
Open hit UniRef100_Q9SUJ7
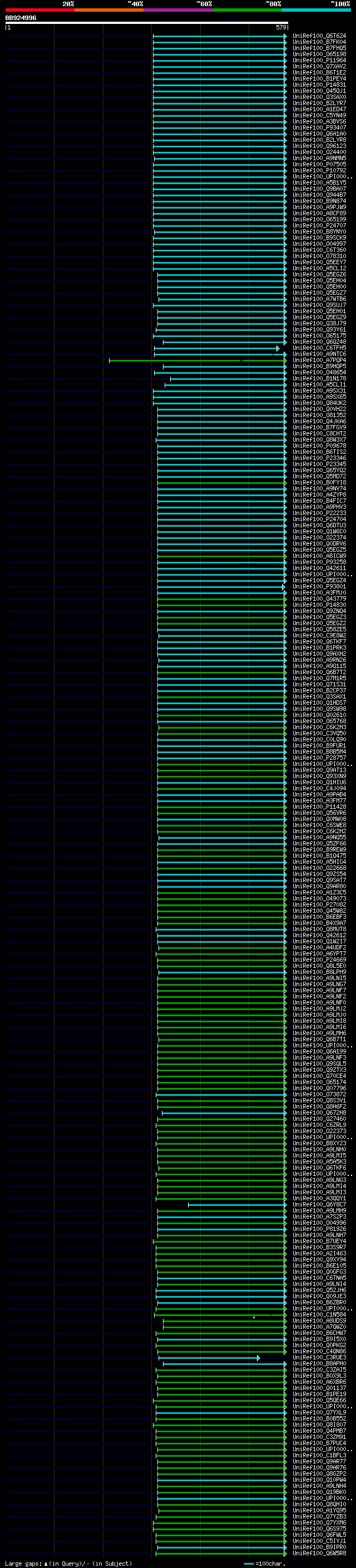click(319, 305)
